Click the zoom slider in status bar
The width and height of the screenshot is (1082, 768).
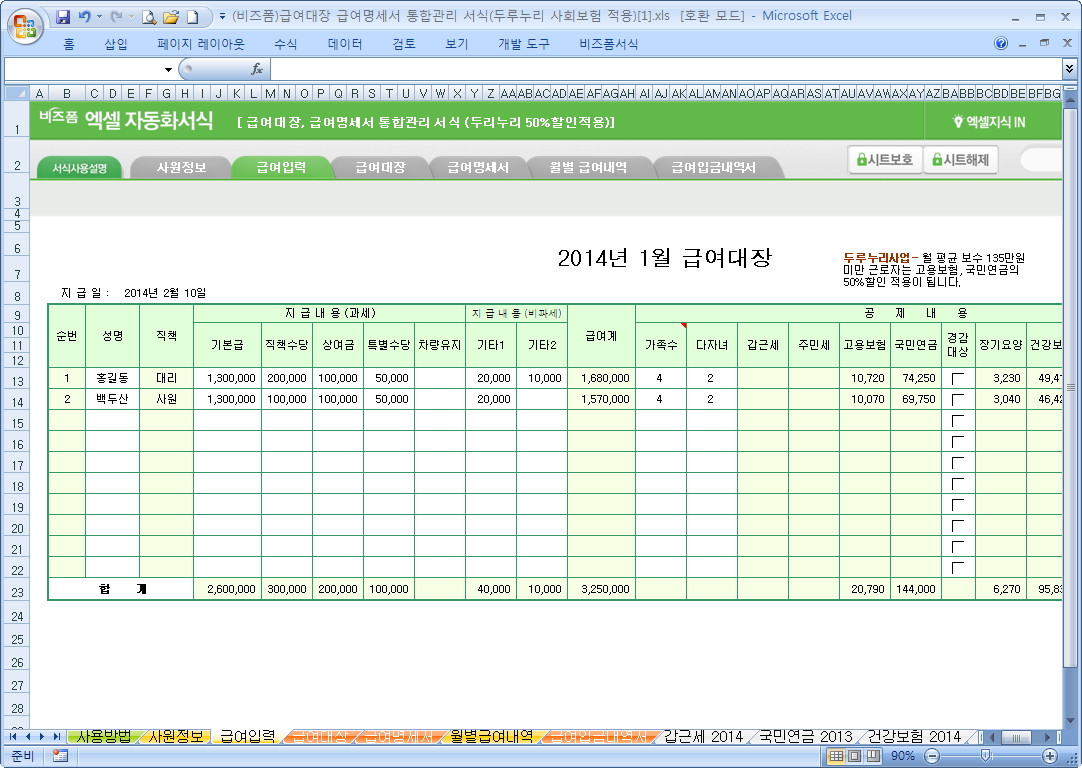coord(985,756)
